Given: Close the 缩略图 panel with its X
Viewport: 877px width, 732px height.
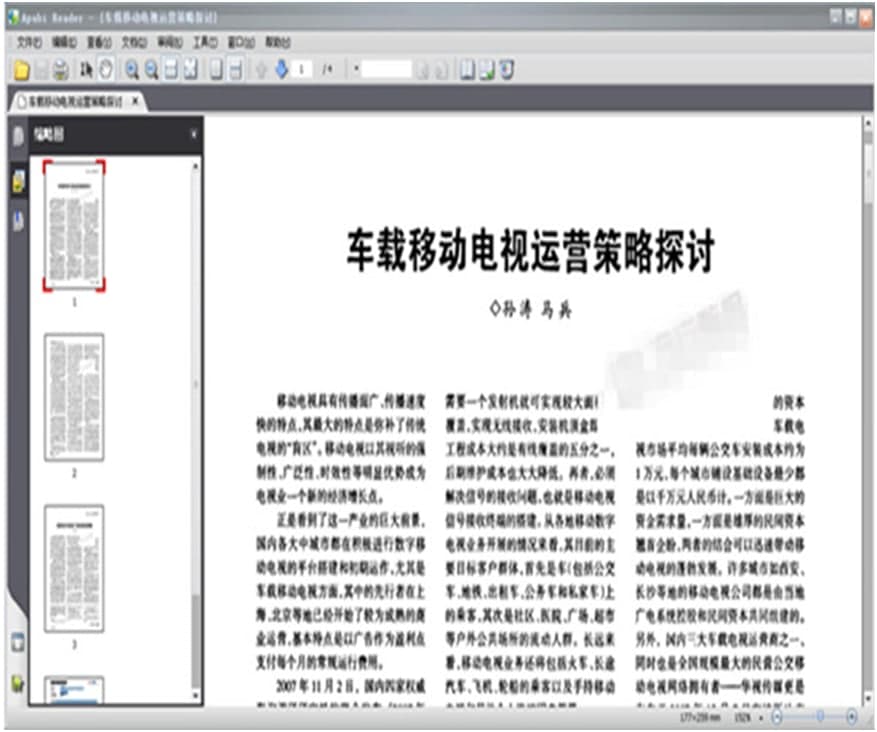Looking at the screenshot, I should tap(194, 133).
